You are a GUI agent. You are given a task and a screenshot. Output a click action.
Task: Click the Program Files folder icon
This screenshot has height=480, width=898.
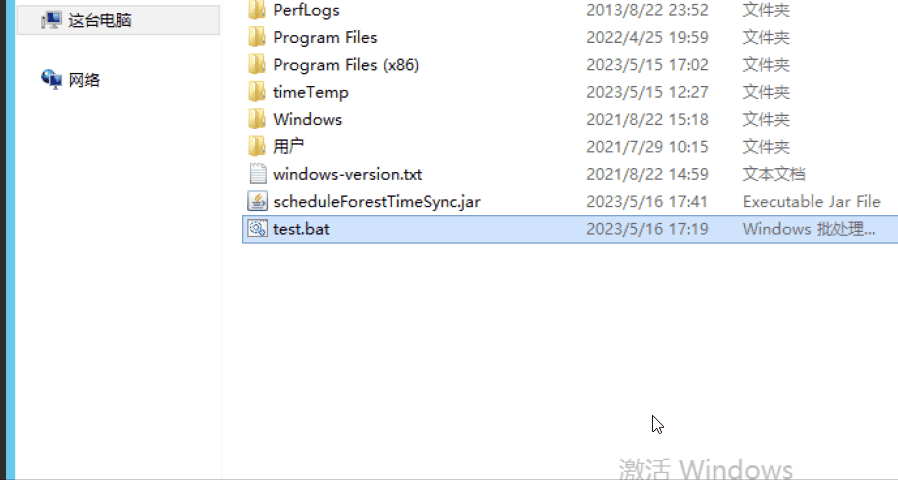[x=257, y=37]
